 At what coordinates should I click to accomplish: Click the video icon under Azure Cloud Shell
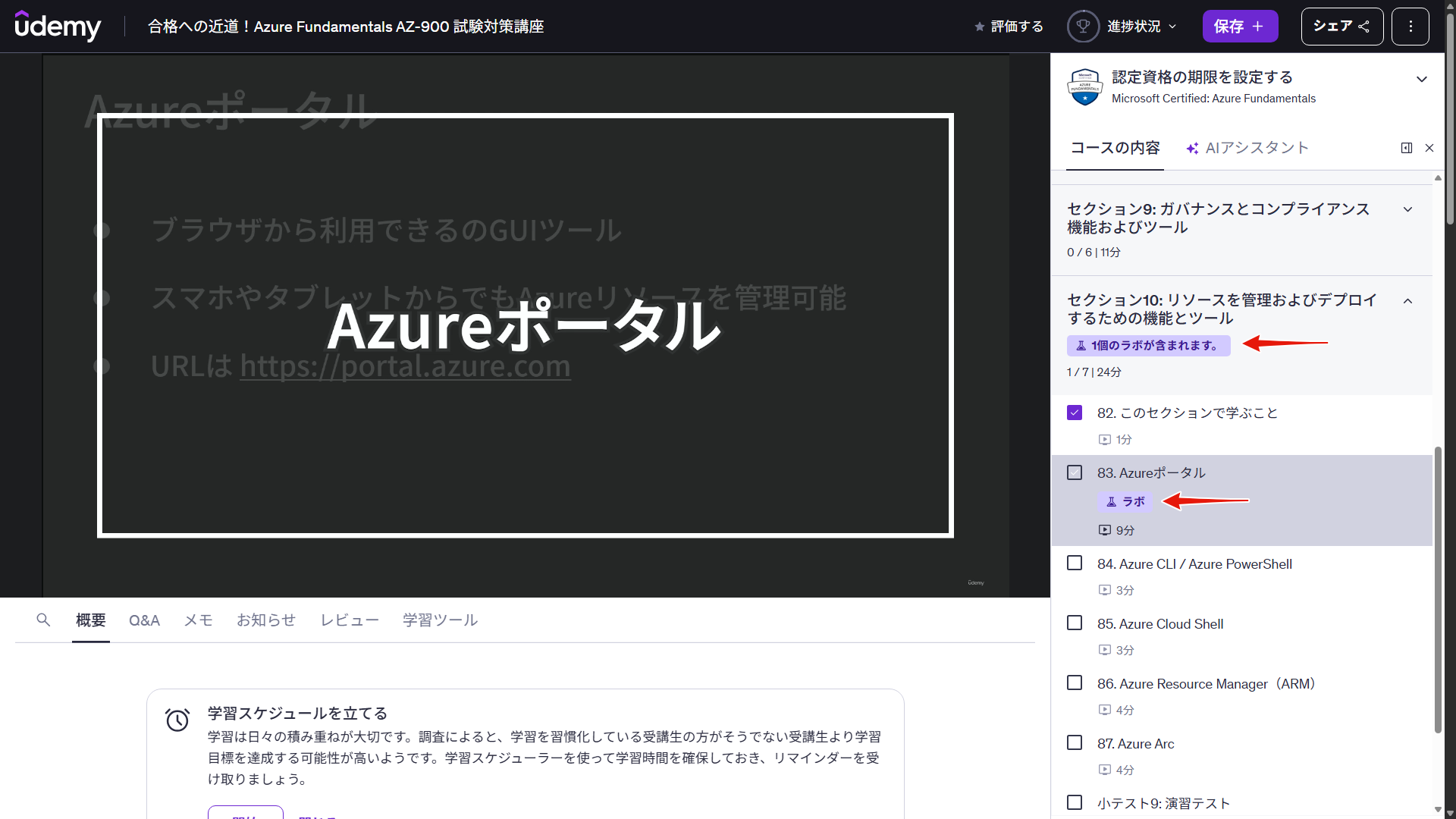pyautogui.click(x=1105, y=650)
